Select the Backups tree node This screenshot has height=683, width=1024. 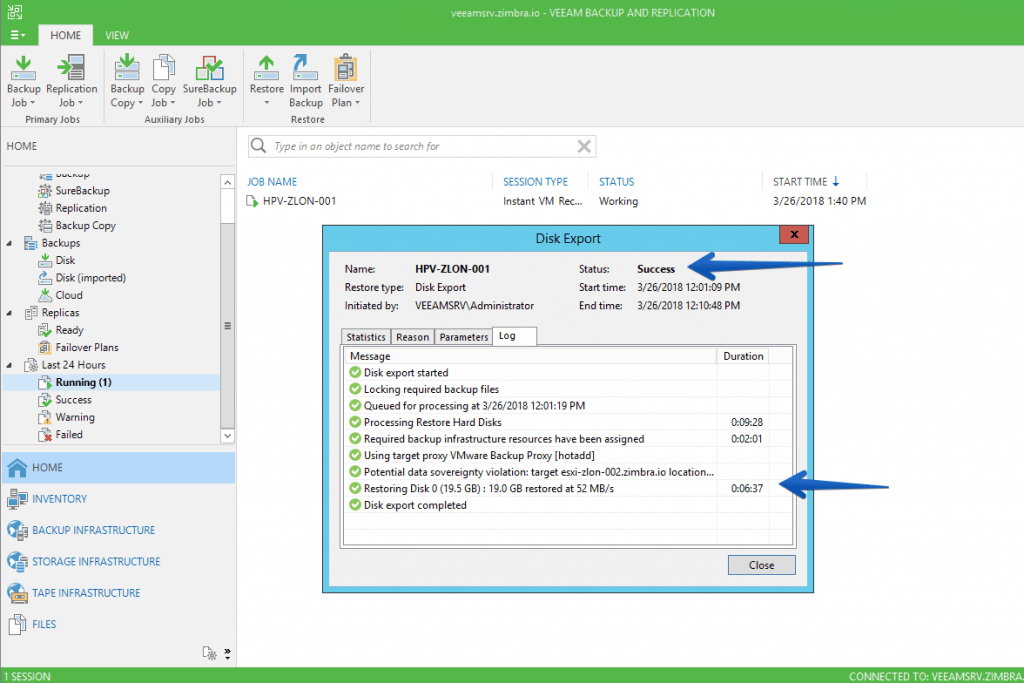[x=61, y=243]
